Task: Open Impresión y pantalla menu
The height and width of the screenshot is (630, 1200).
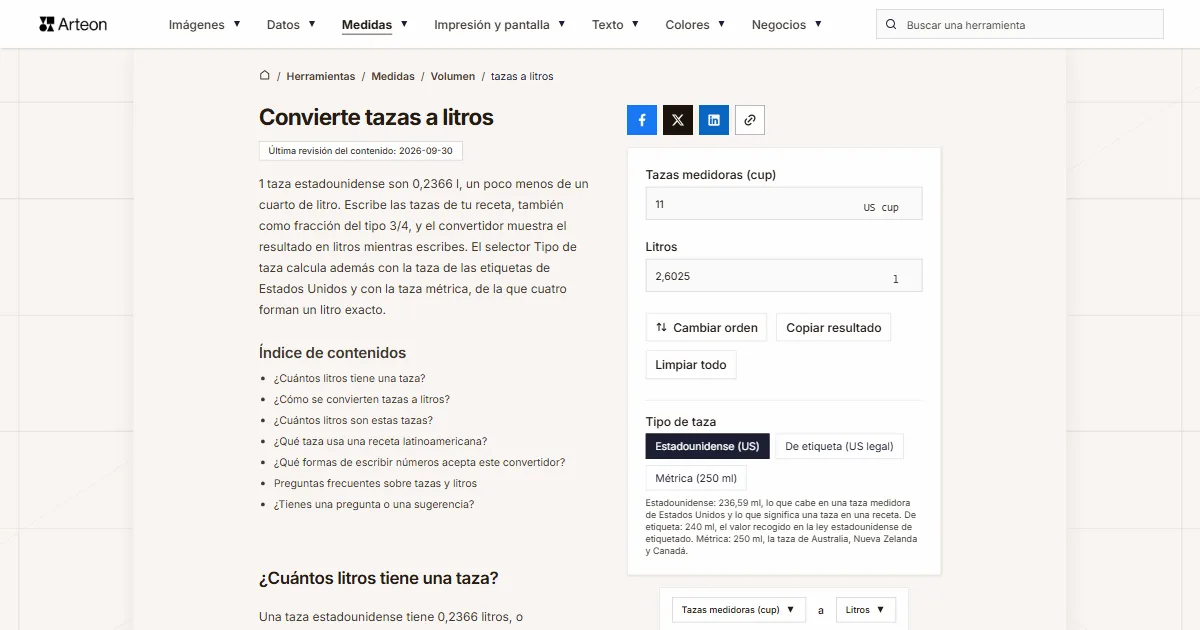Action: (x=500, y=24)
